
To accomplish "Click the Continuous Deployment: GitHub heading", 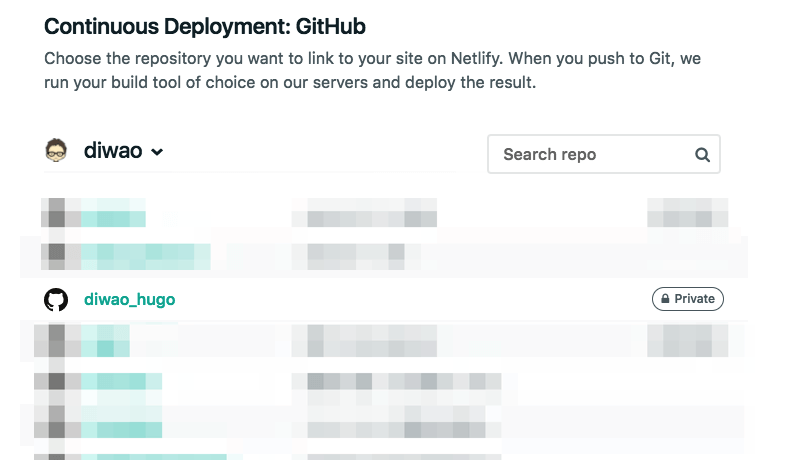I will click(x=205, y=27).
